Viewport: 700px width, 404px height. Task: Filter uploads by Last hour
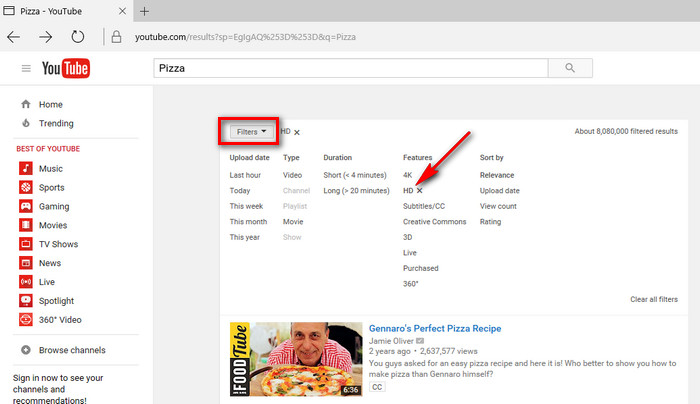[x=245, y=175]
